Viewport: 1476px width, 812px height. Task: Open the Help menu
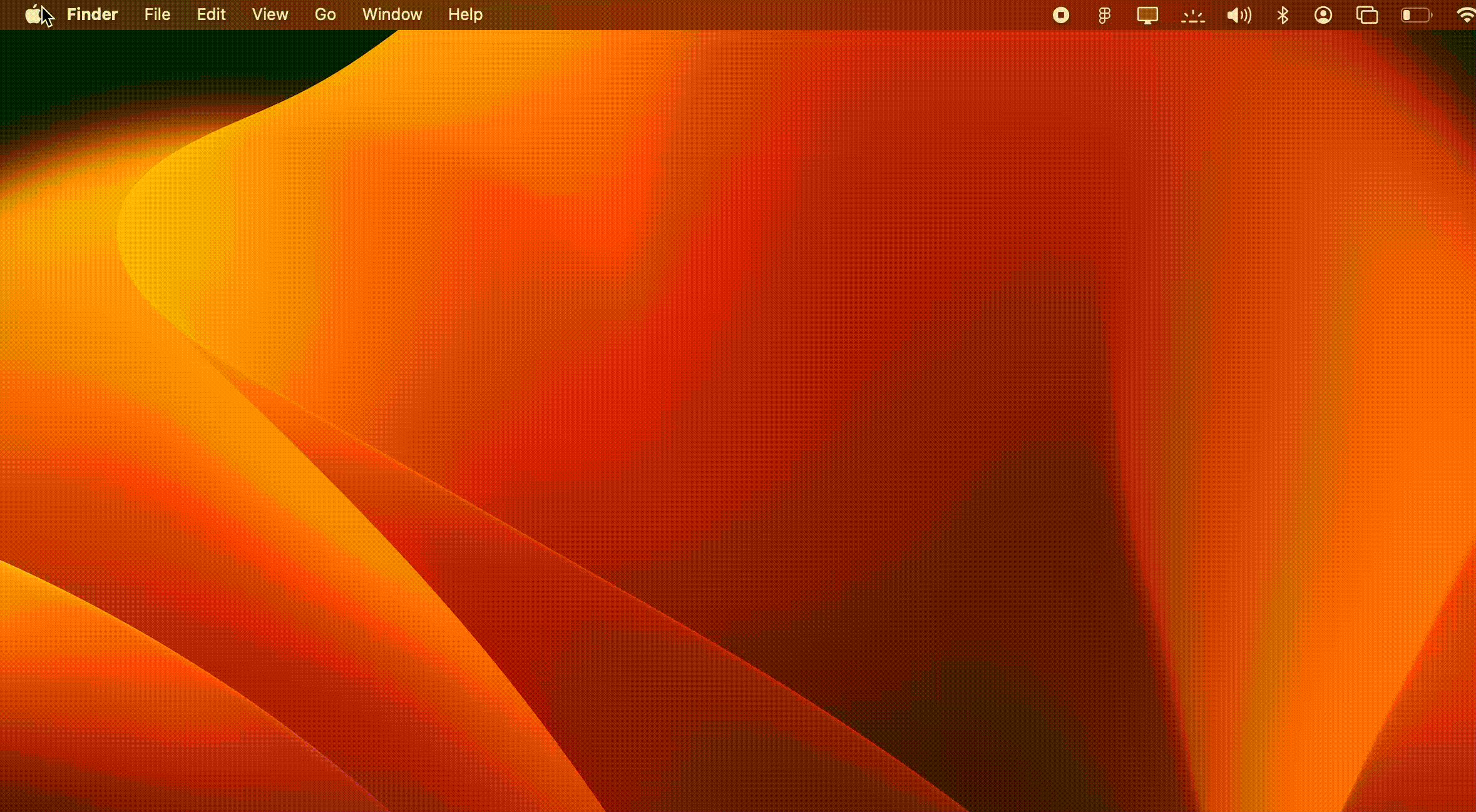[x=465, y=14]
